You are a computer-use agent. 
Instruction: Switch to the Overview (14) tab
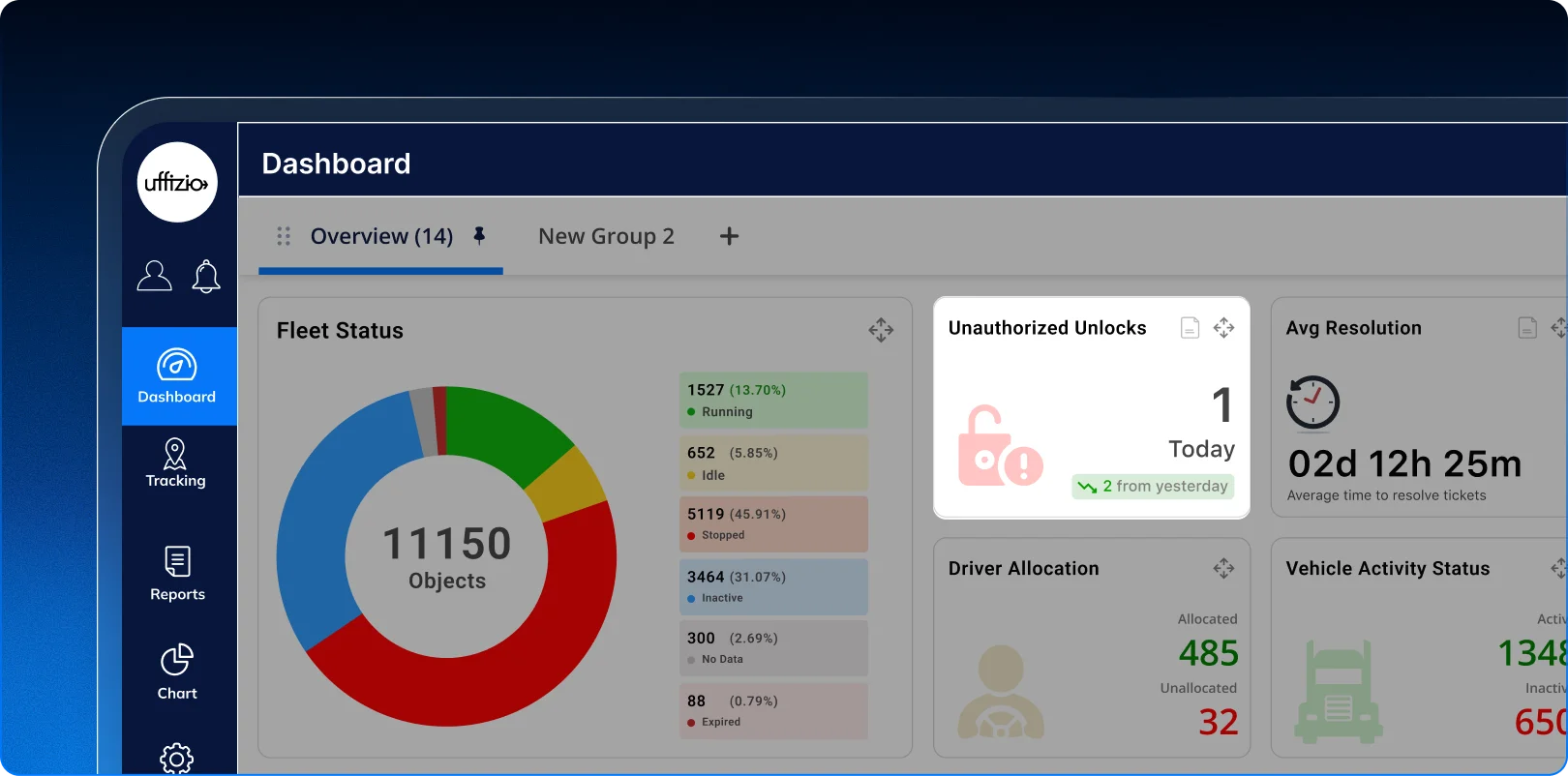pos(381,236)
